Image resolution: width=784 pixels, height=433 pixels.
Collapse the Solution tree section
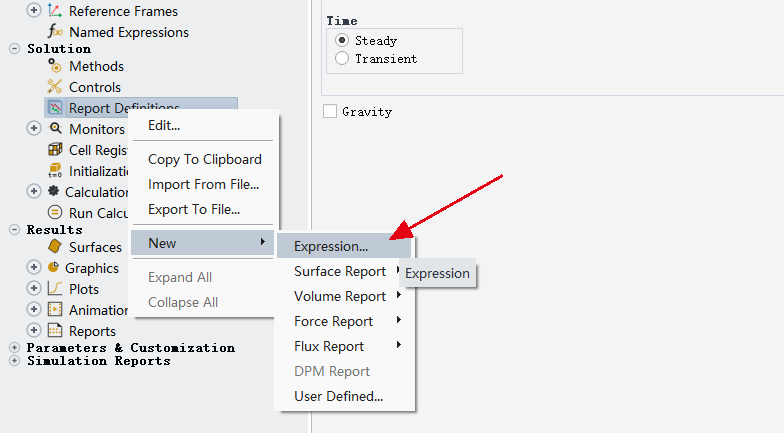(14, 48)
